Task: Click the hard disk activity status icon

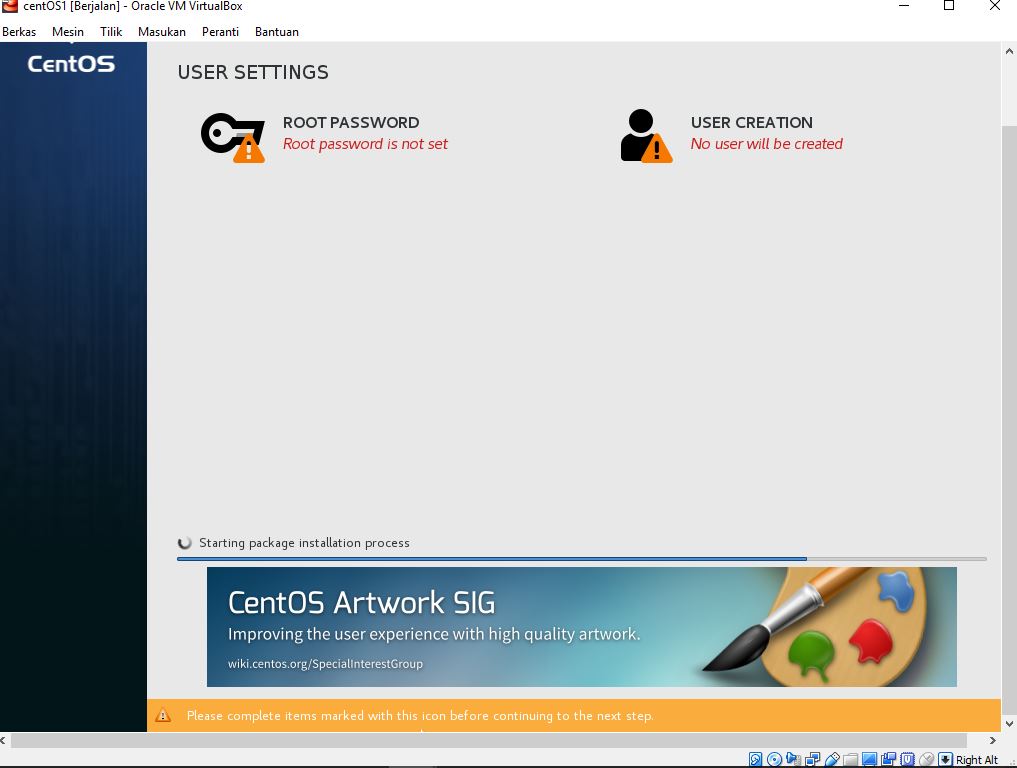Action: pyautogui.click(x=756, y=759)
